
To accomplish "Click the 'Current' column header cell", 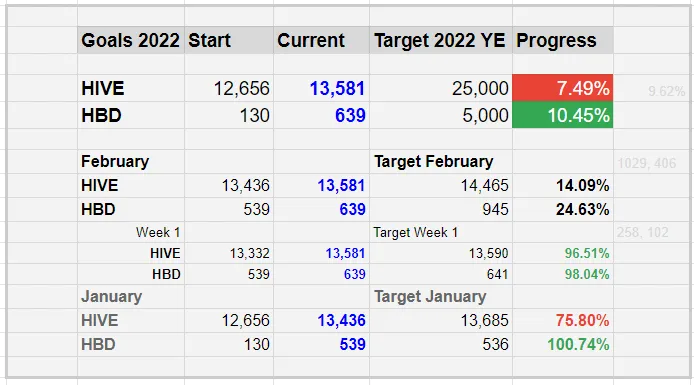I will (321, 40).
